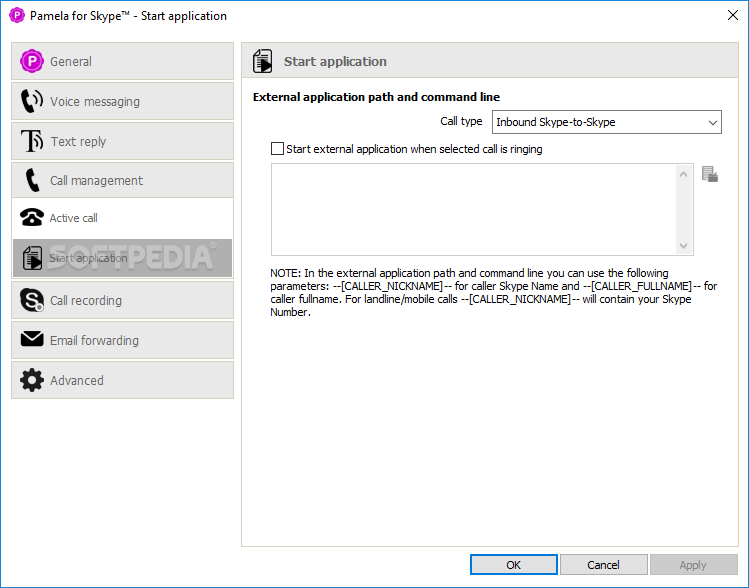Click the Cancel button
Image resolution: width=749 pixels, height=588 pixels.
tap(603, 565)
